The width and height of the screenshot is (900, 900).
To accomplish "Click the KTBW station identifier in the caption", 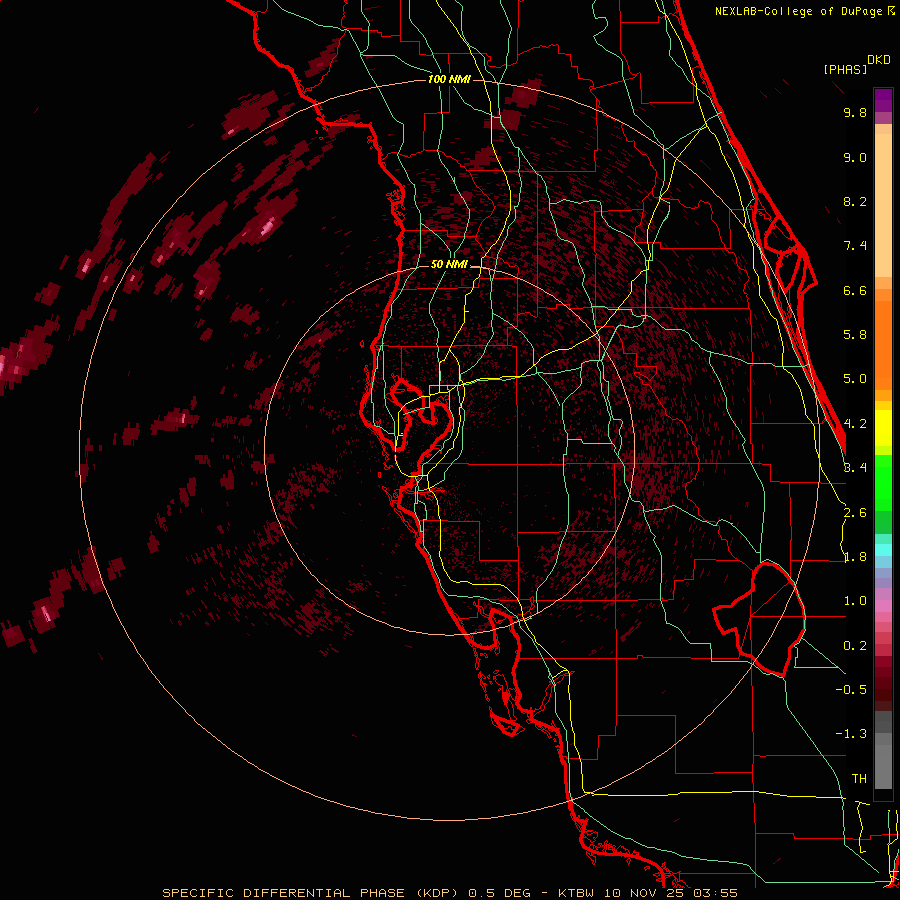I will (x=575, y=893).
